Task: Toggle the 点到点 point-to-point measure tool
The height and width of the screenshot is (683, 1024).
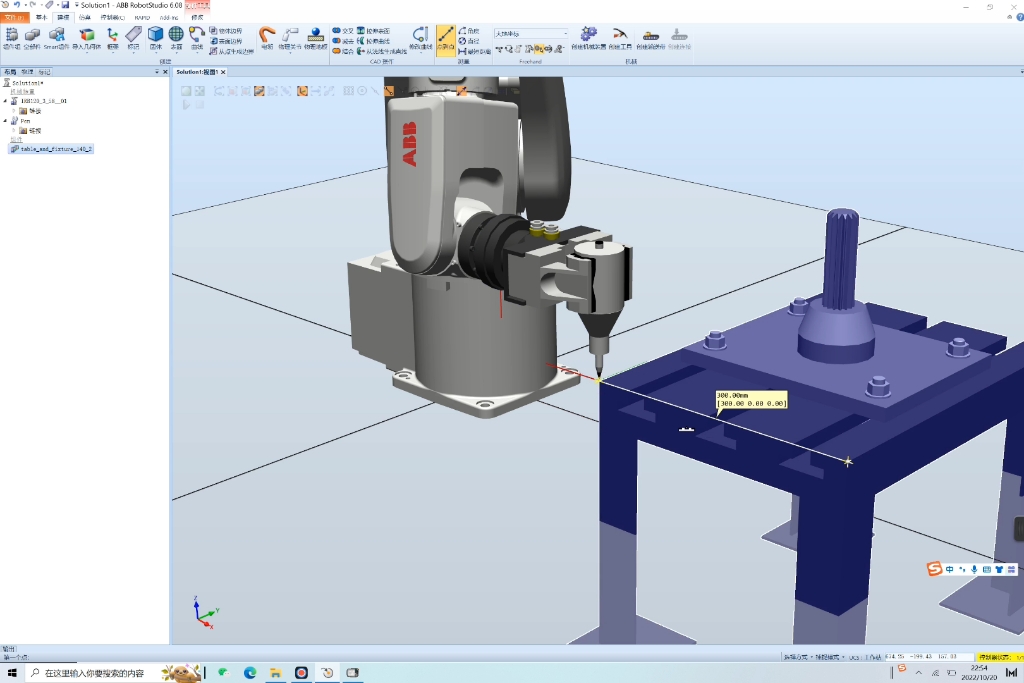Action: coord(446,38)
